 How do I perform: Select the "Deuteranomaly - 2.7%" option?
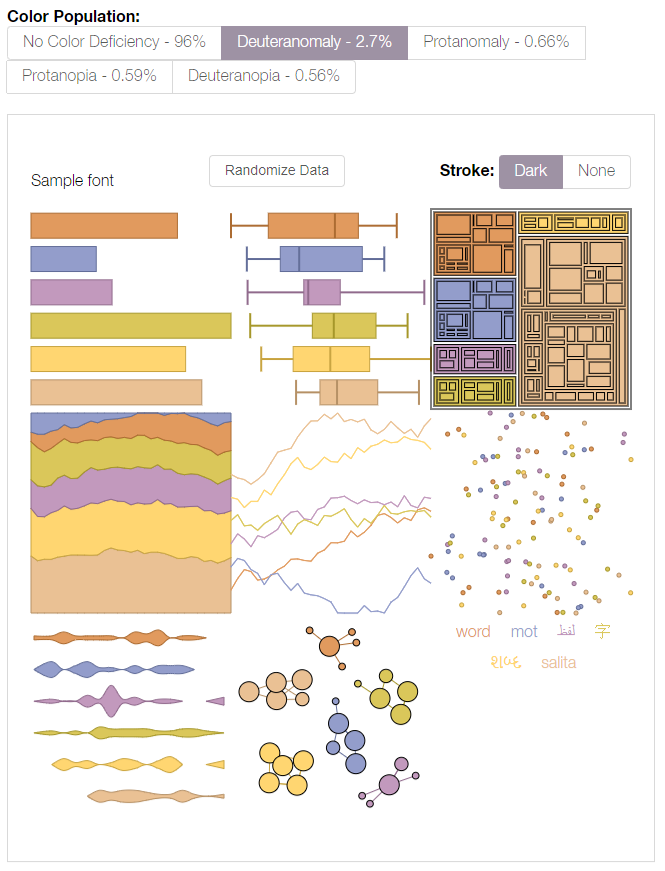point(314,42)
